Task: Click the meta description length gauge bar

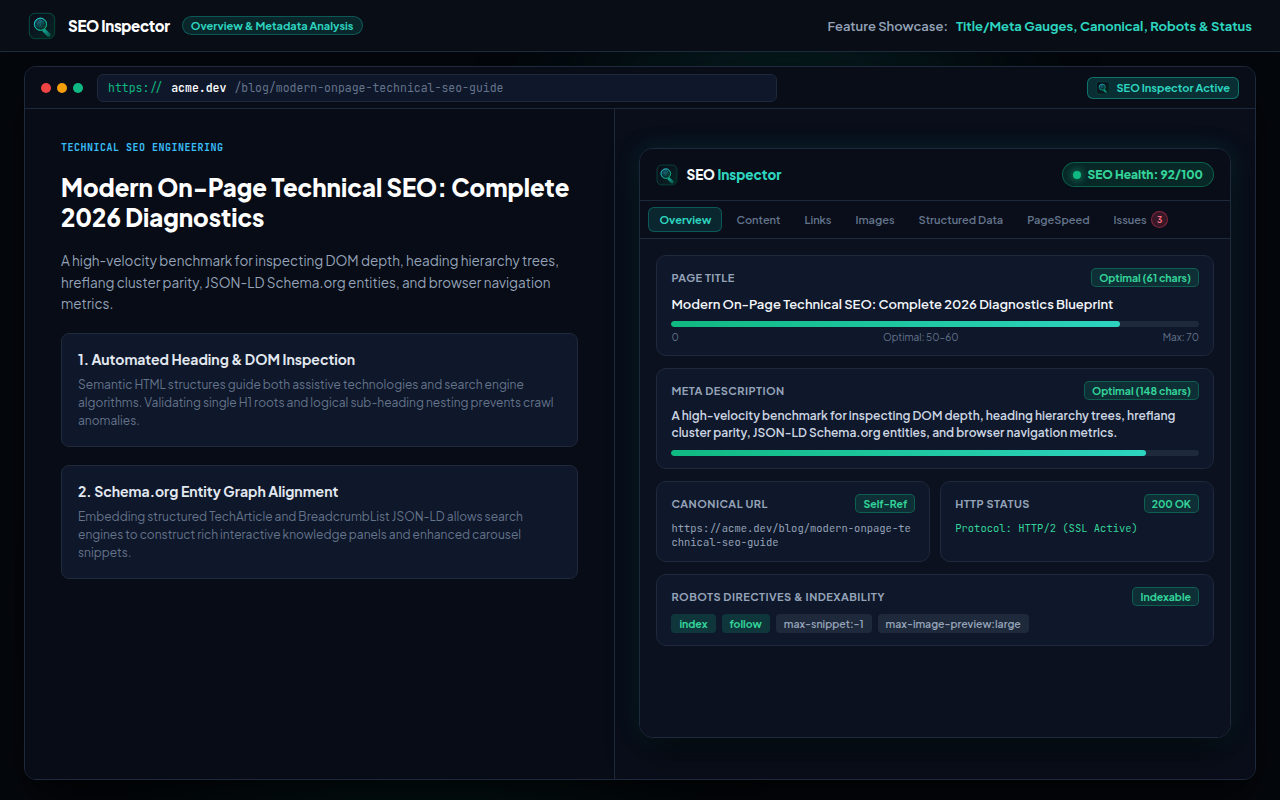Action: 935,453
